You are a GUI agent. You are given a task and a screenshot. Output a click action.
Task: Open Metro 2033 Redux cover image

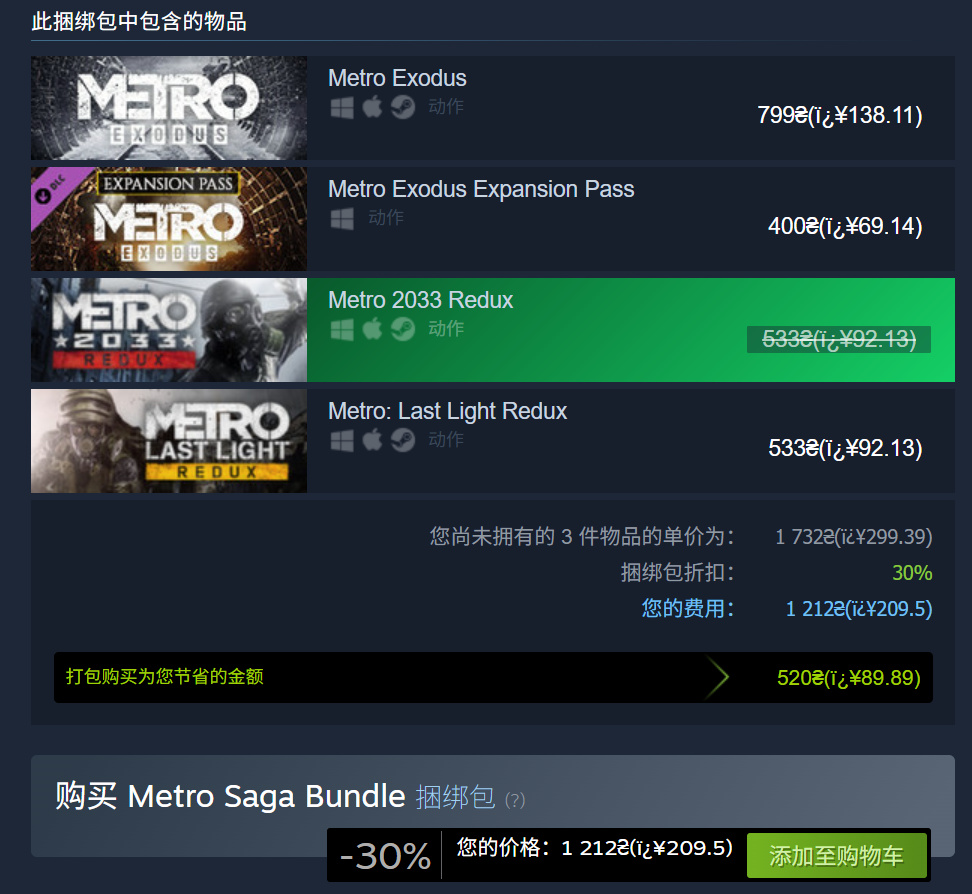[169, 330]
